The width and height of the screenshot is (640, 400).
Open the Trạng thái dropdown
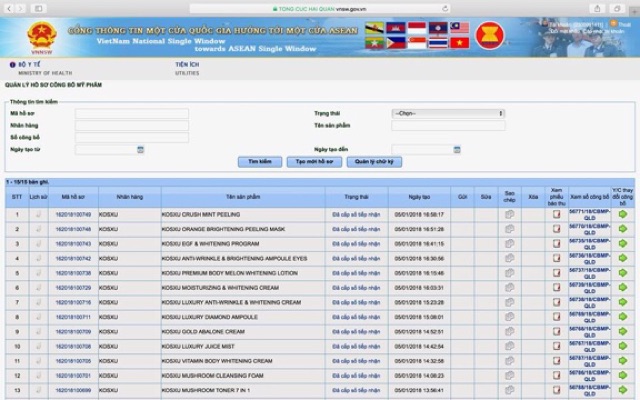click(448, 113)
